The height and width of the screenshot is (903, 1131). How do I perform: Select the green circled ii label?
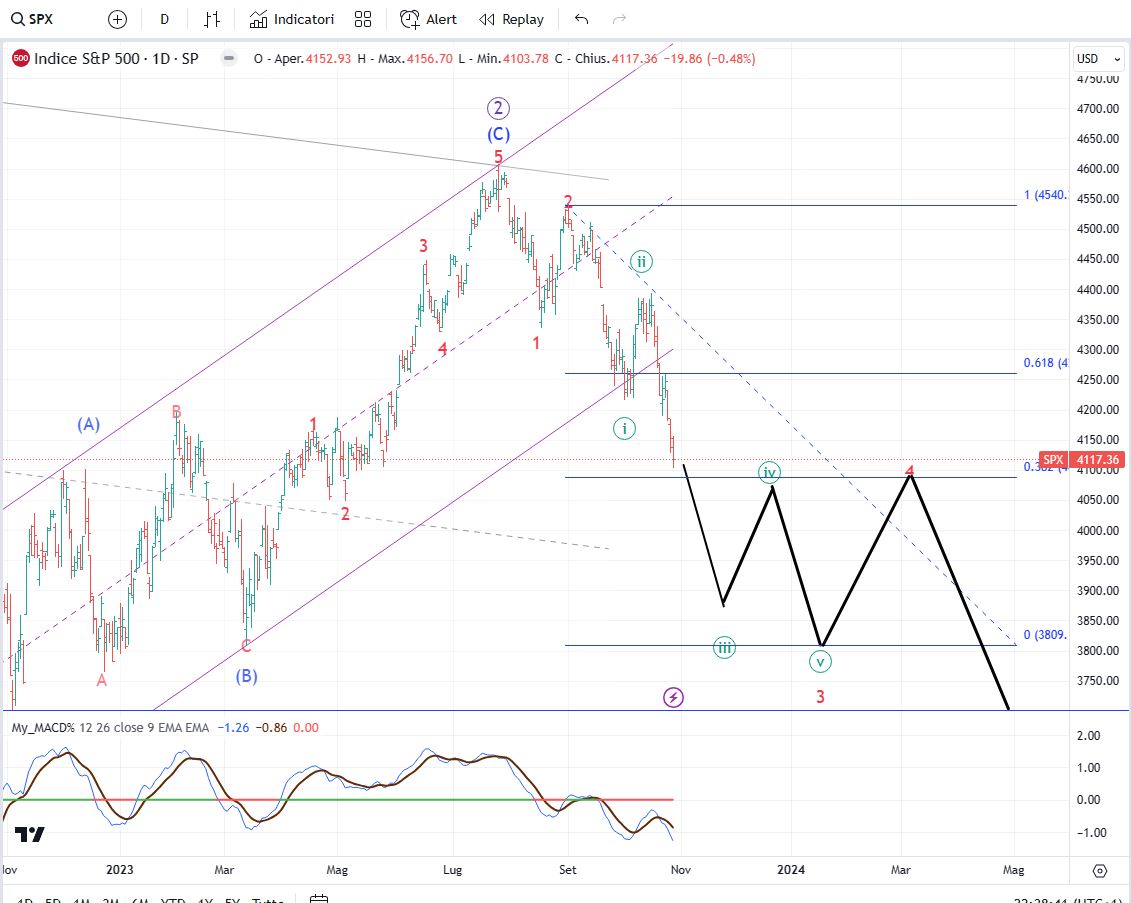[641, 261]
